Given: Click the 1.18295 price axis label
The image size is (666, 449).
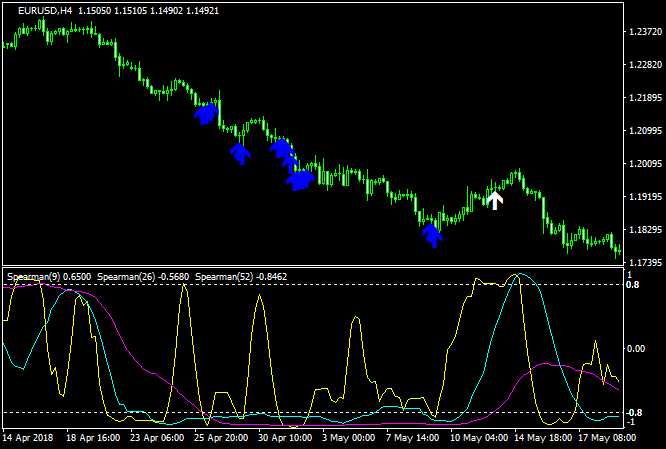Looking at the screenshot, I should 644,230.
